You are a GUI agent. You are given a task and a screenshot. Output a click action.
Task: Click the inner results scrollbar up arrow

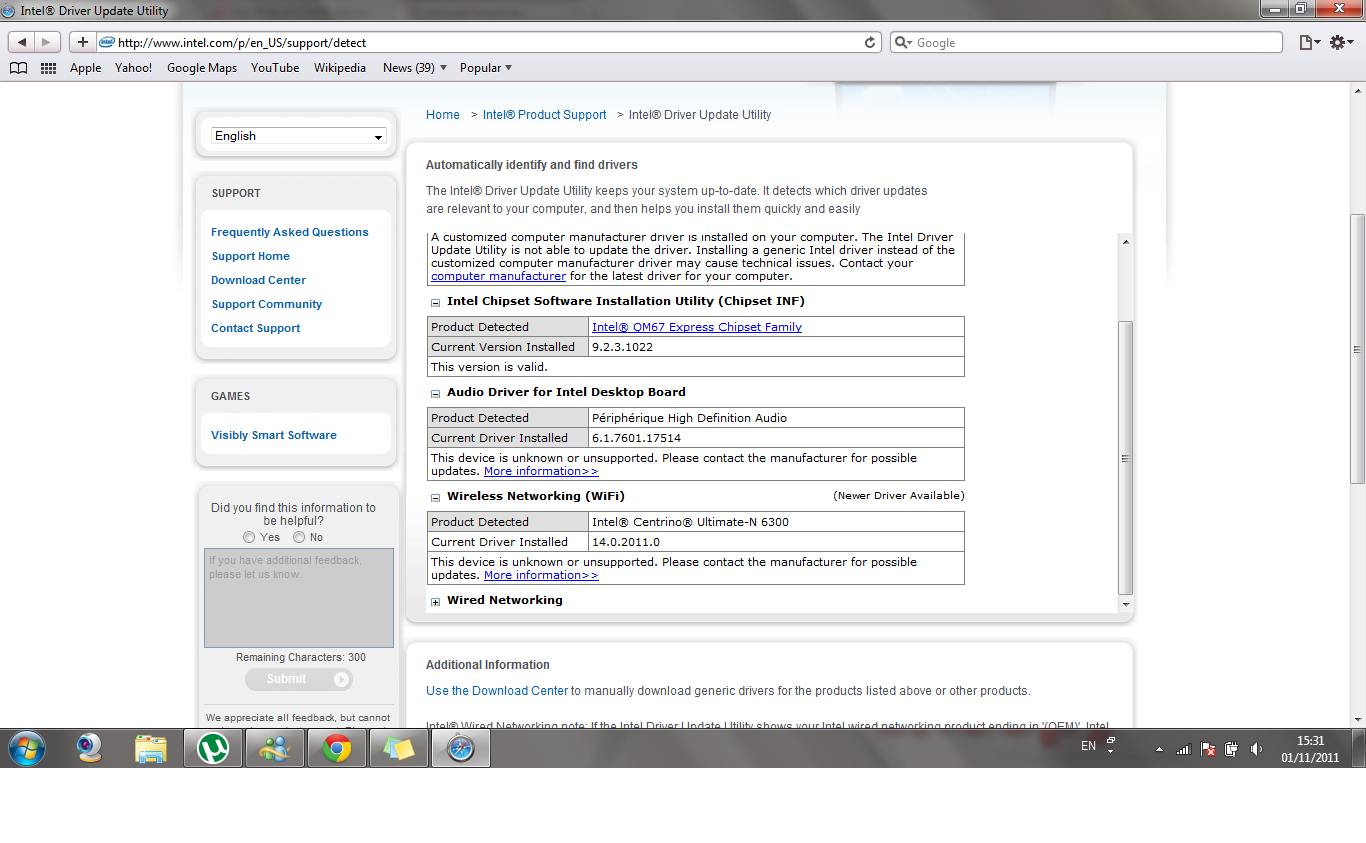(x=1126, y=241)
